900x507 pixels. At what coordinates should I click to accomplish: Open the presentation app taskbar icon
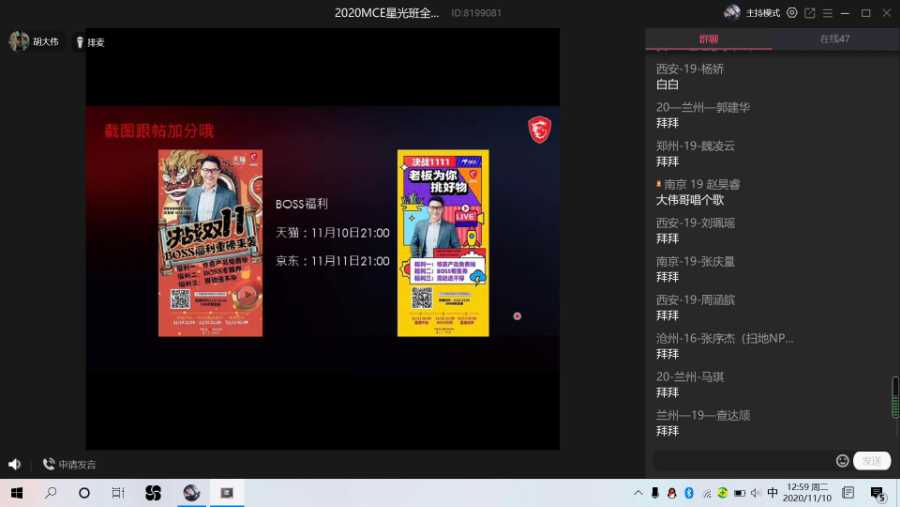pos(227,493)
